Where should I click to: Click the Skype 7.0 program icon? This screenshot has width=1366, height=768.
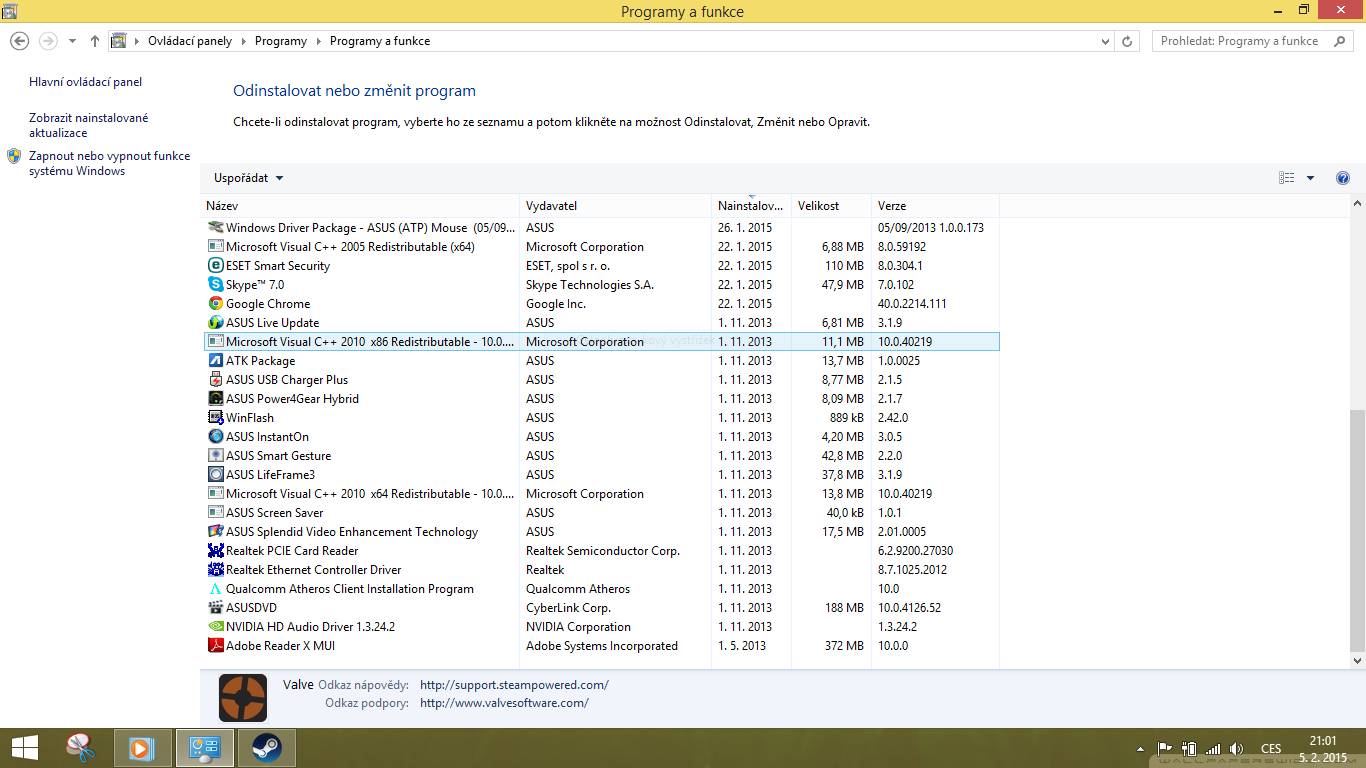click(x=215, y=285)
